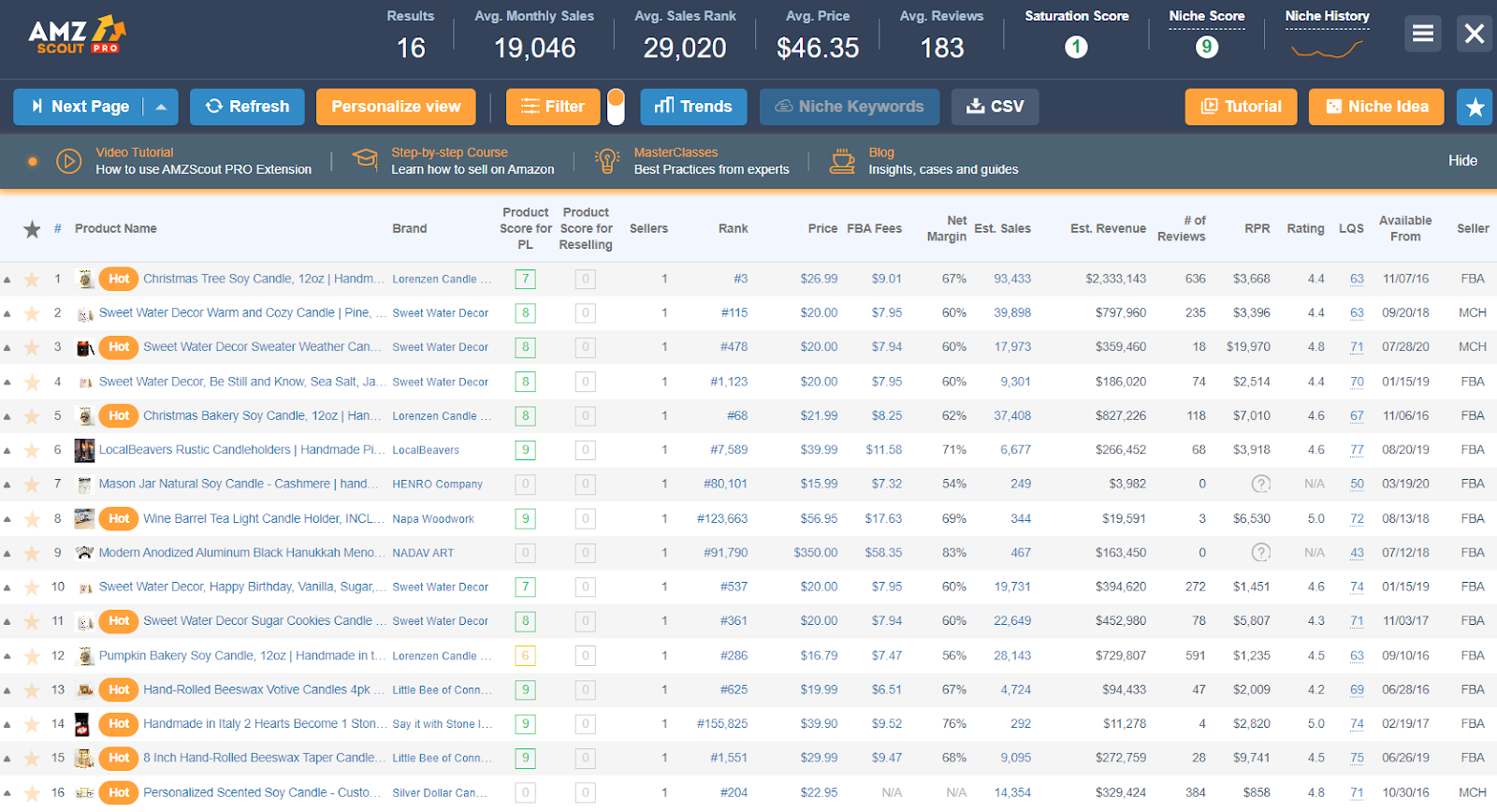The height and width of the screenshot is (812, 1497).
Task: Toggle the filter on/off switch
Action: (615, 107)
